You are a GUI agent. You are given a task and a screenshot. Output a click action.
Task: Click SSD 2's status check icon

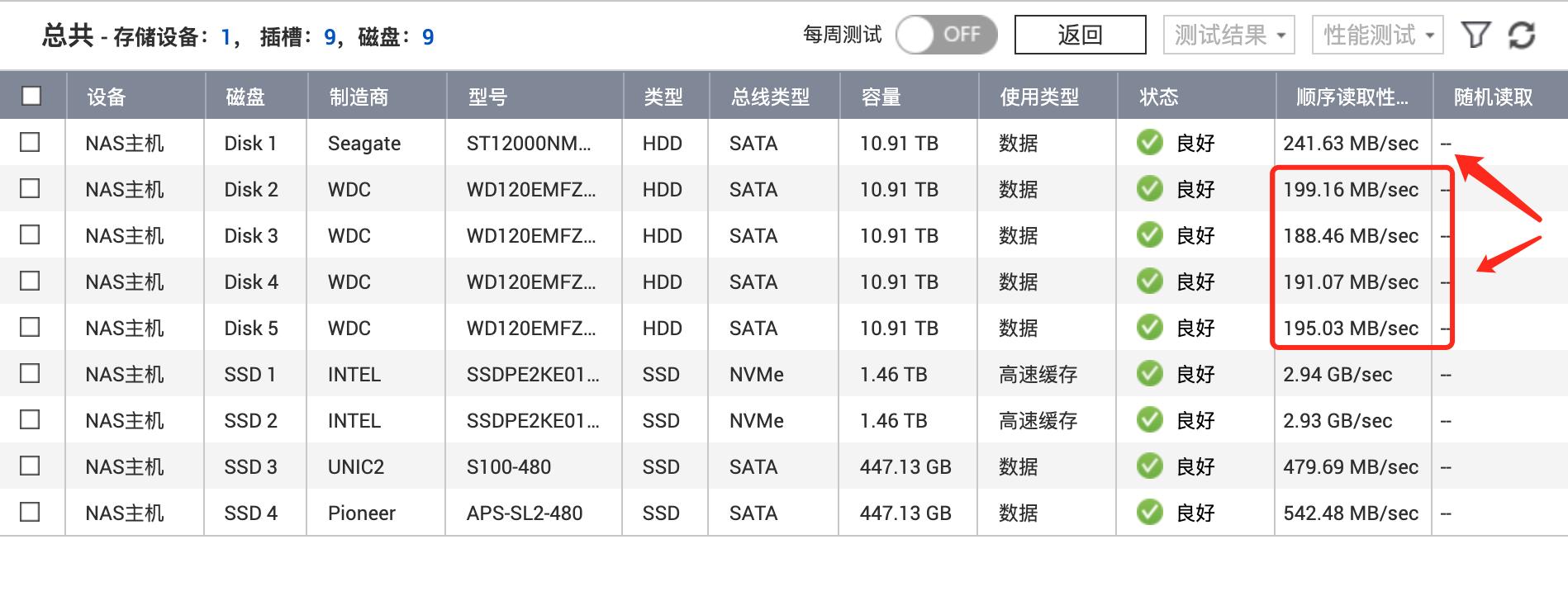[1149, 420]
